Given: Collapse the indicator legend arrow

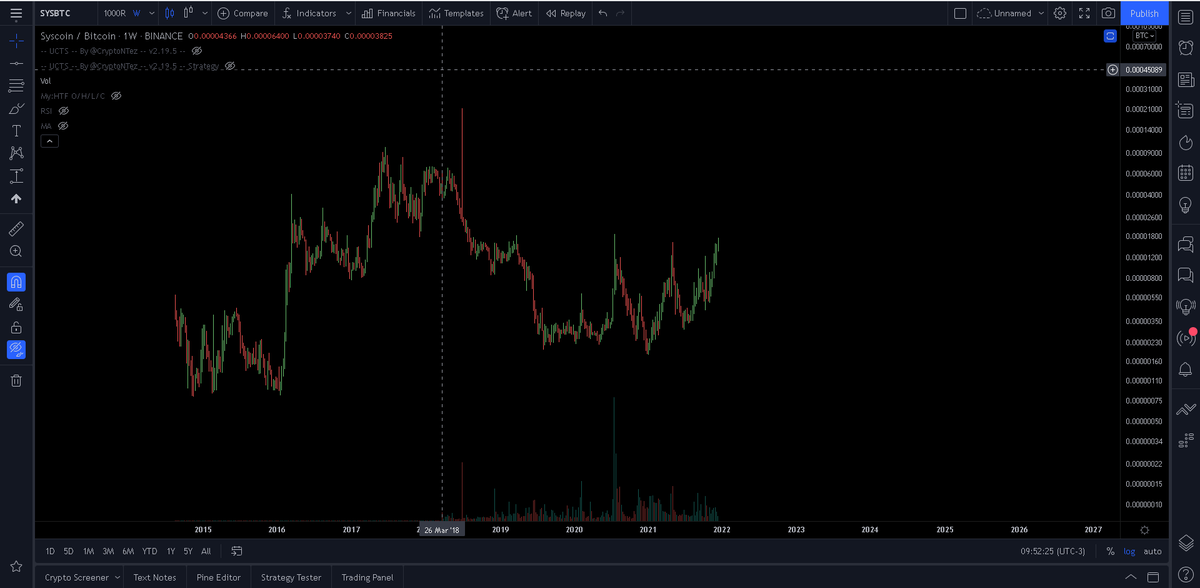Looking at the screenshot, I should click(x=49, y=141).
